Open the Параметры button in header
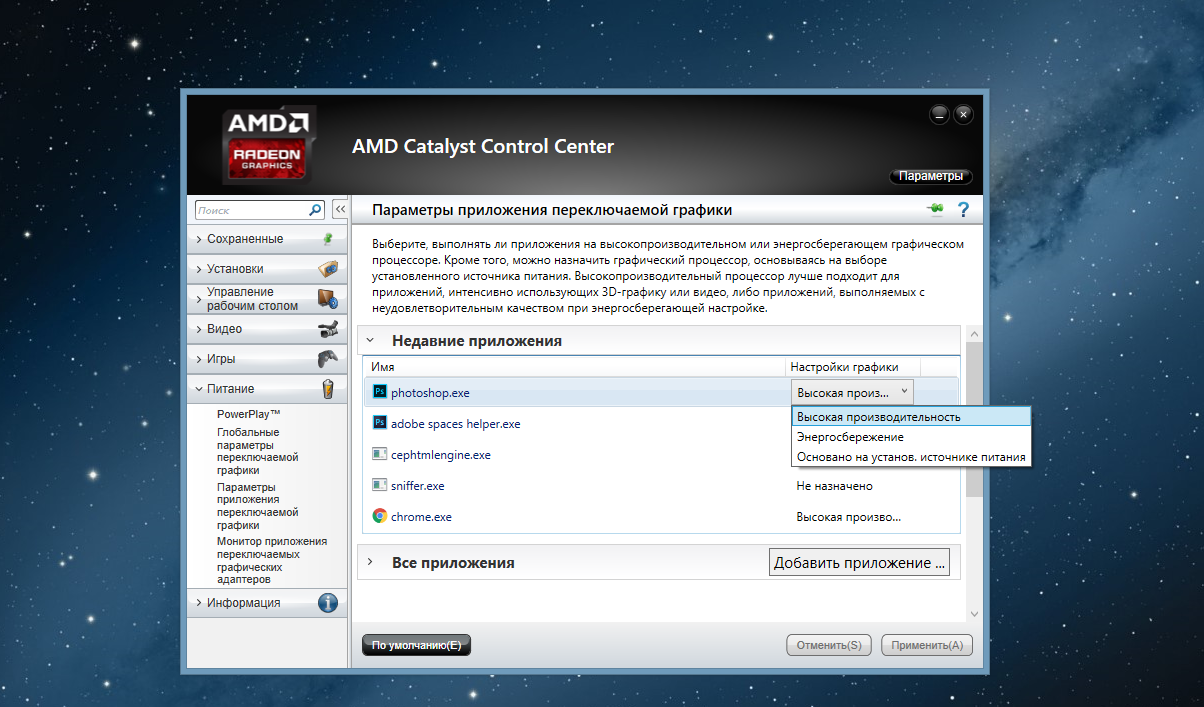The image size is (1204, 707). [x=930, y=177]
